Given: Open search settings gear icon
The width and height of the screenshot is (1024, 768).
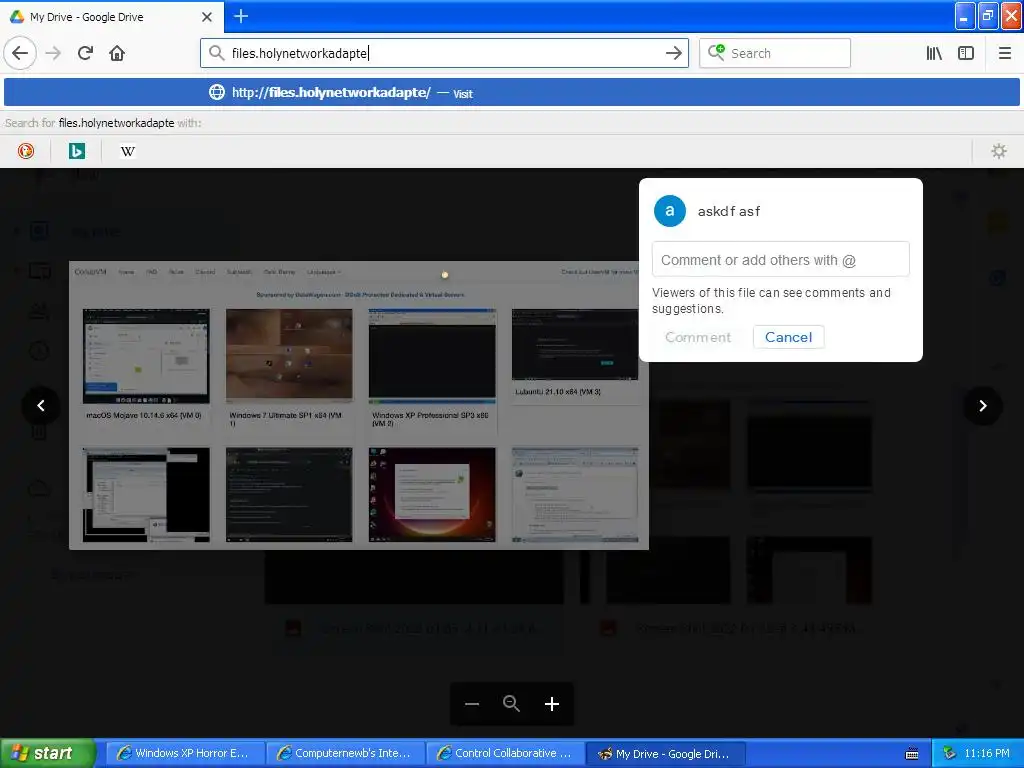Looking at the screenshot, I should tap(999, 151).
